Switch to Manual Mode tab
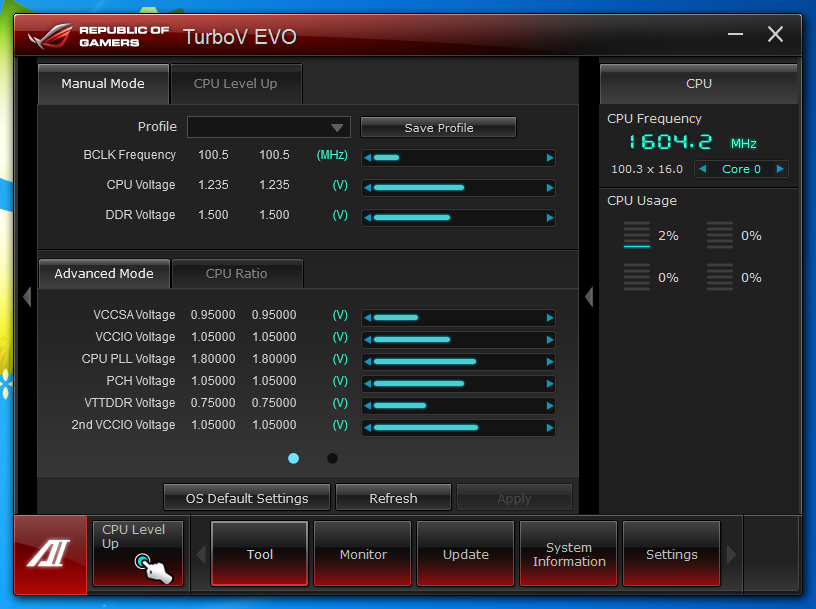The width and height of the screenshot is (816, 609). (103, 84)
